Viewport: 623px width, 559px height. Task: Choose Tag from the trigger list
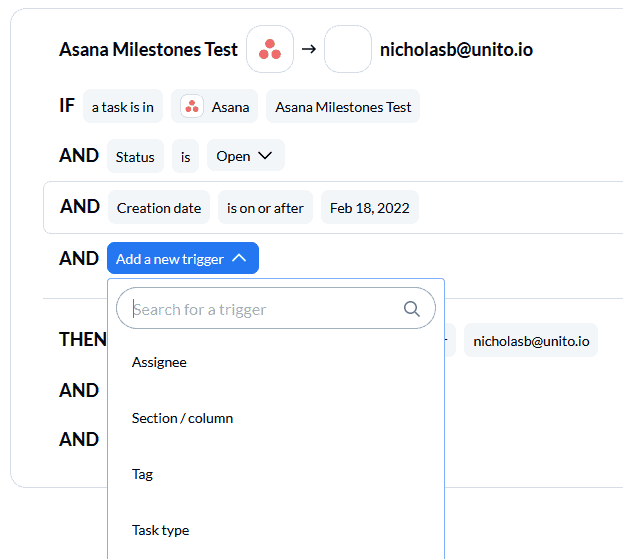tap(142, 474)
